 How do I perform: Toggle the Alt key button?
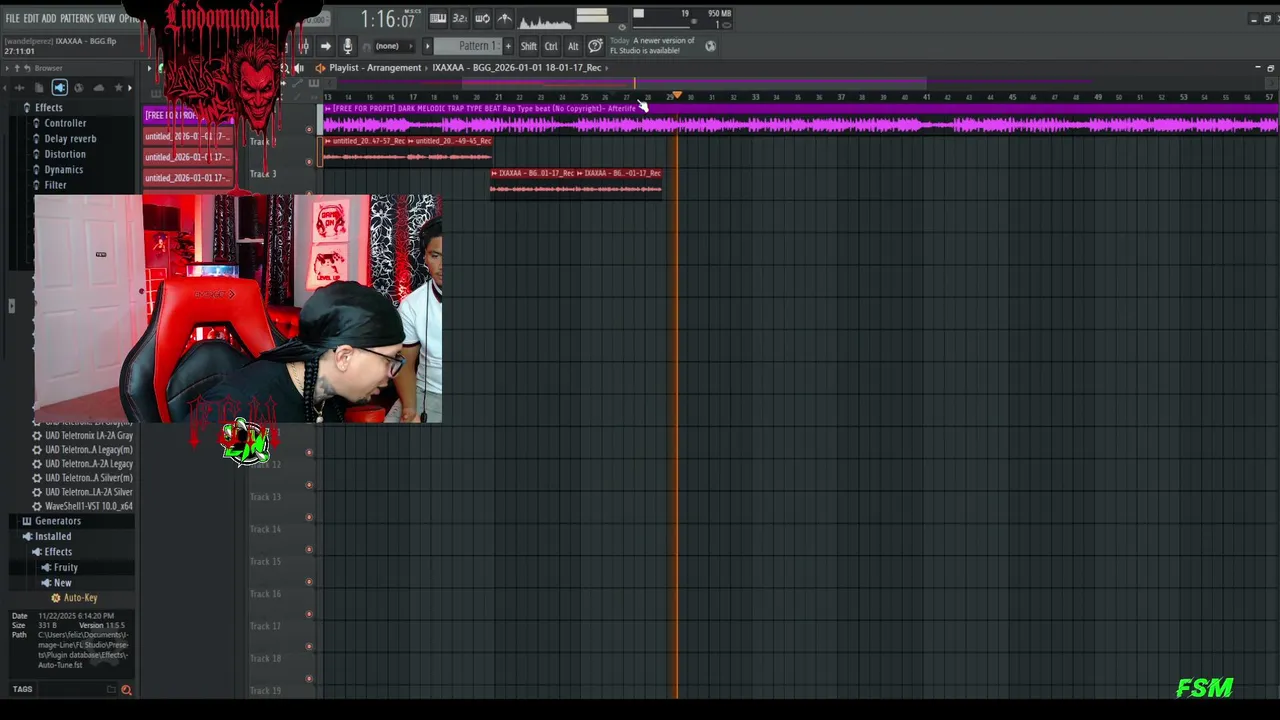573,46
